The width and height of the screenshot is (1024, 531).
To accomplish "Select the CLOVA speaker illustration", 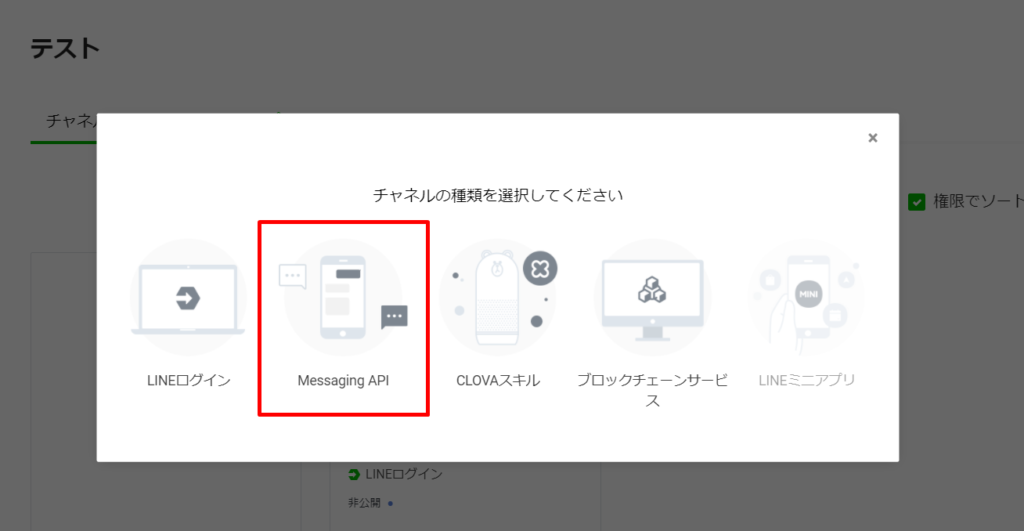I will click(x=497, y=298).
